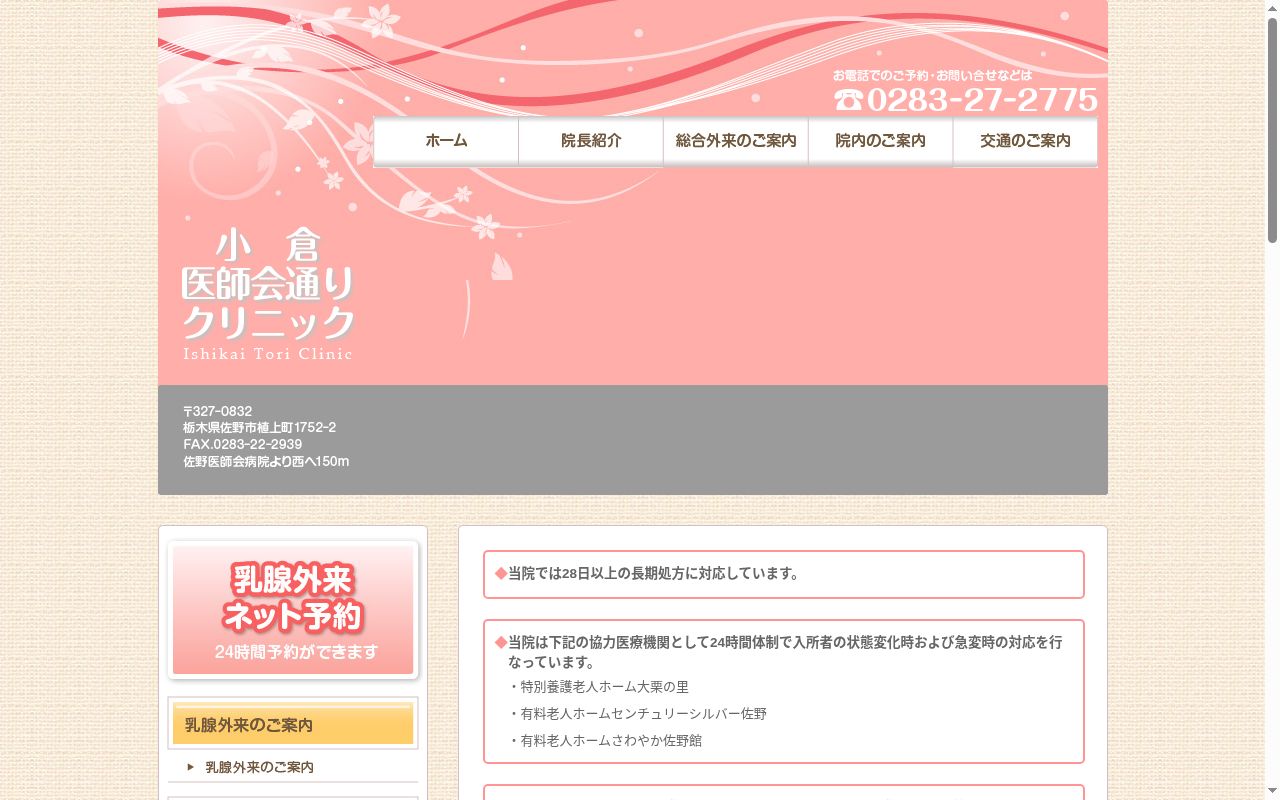1280x800 pixels.
Task: Click the postal code 〒327-0832
Action: click(x=217, y=411)
